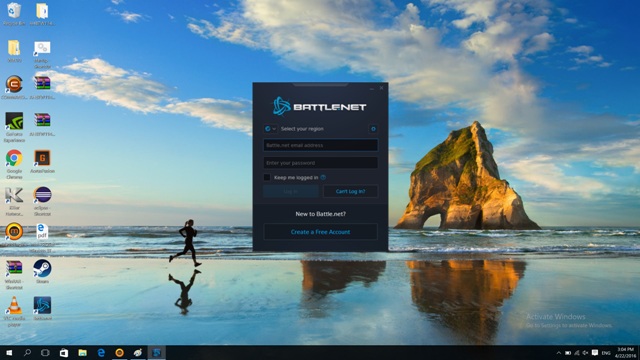
Task: Expand hidden system tray icons
Action: pos(558,353)
